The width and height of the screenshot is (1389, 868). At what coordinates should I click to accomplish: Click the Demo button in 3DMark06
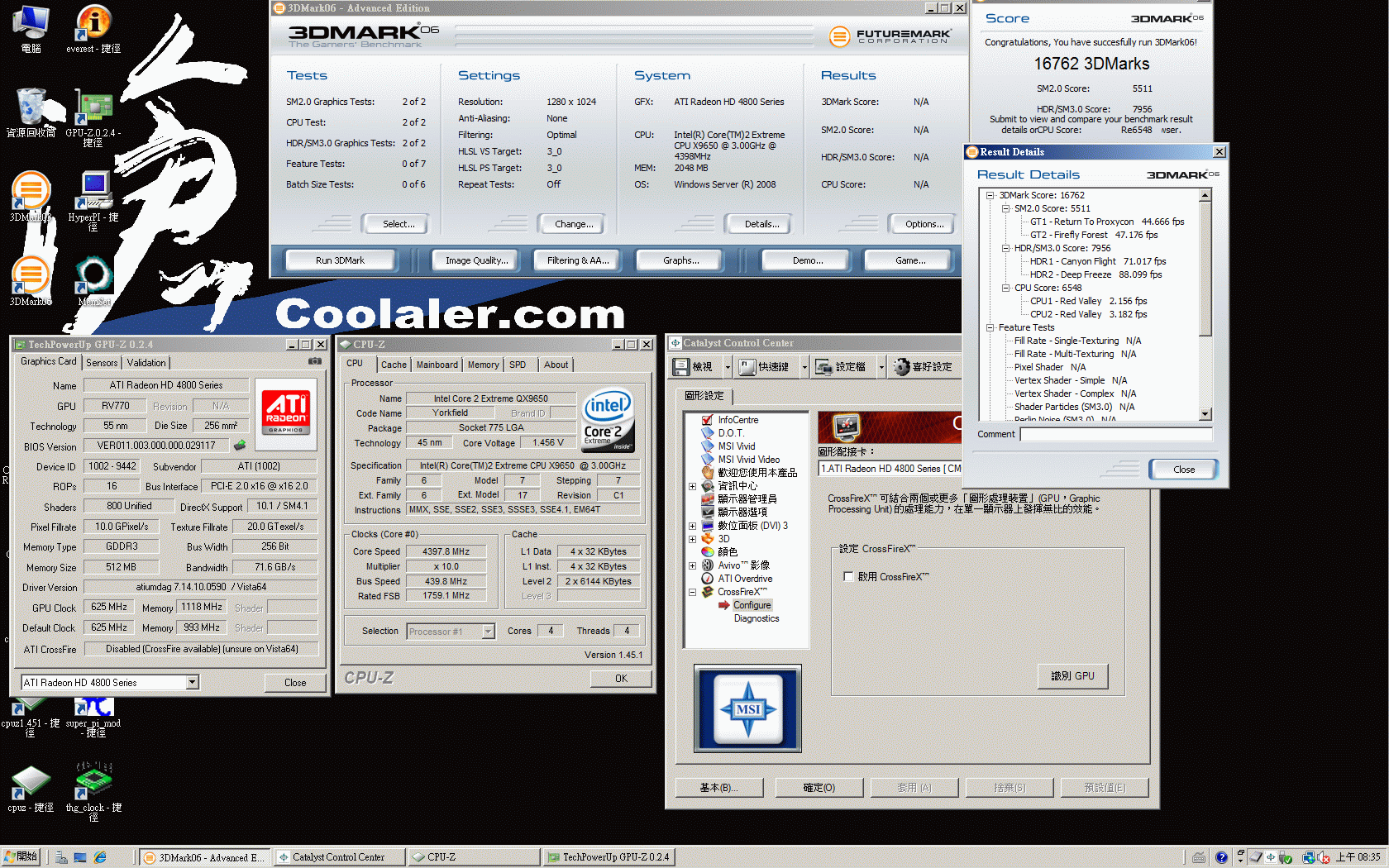807,260
